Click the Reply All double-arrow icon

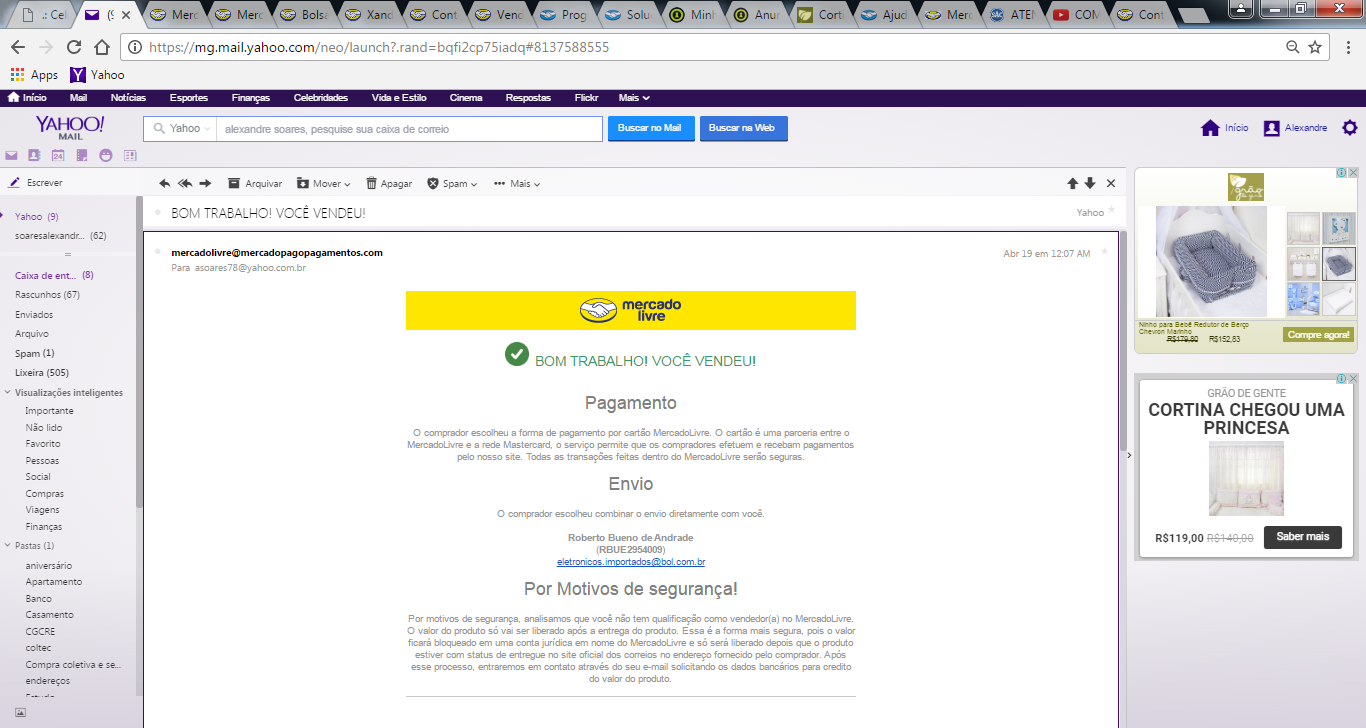185,183
